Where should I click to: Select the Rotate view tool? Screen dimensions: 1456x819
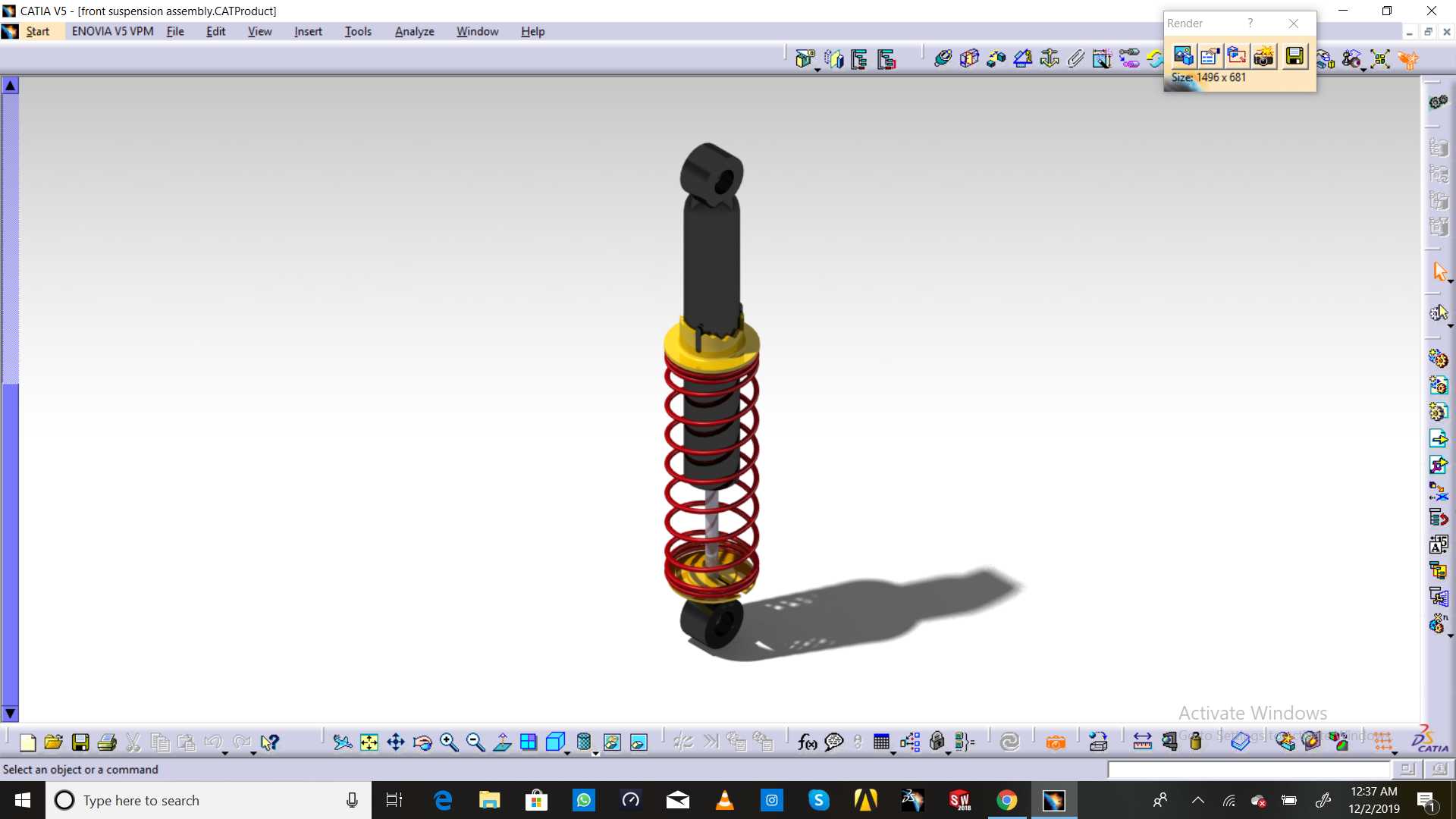click(422, 742)
